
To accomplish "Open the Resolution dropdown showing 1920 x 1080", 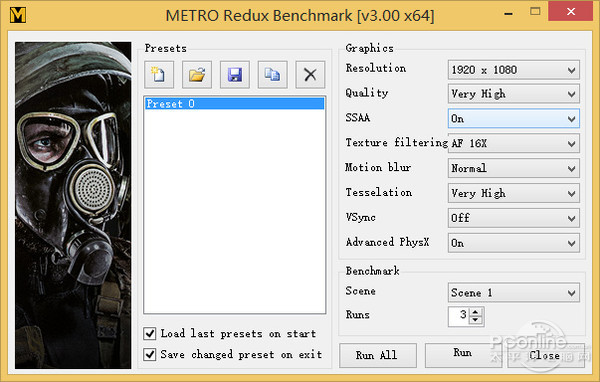I will 514,70.
